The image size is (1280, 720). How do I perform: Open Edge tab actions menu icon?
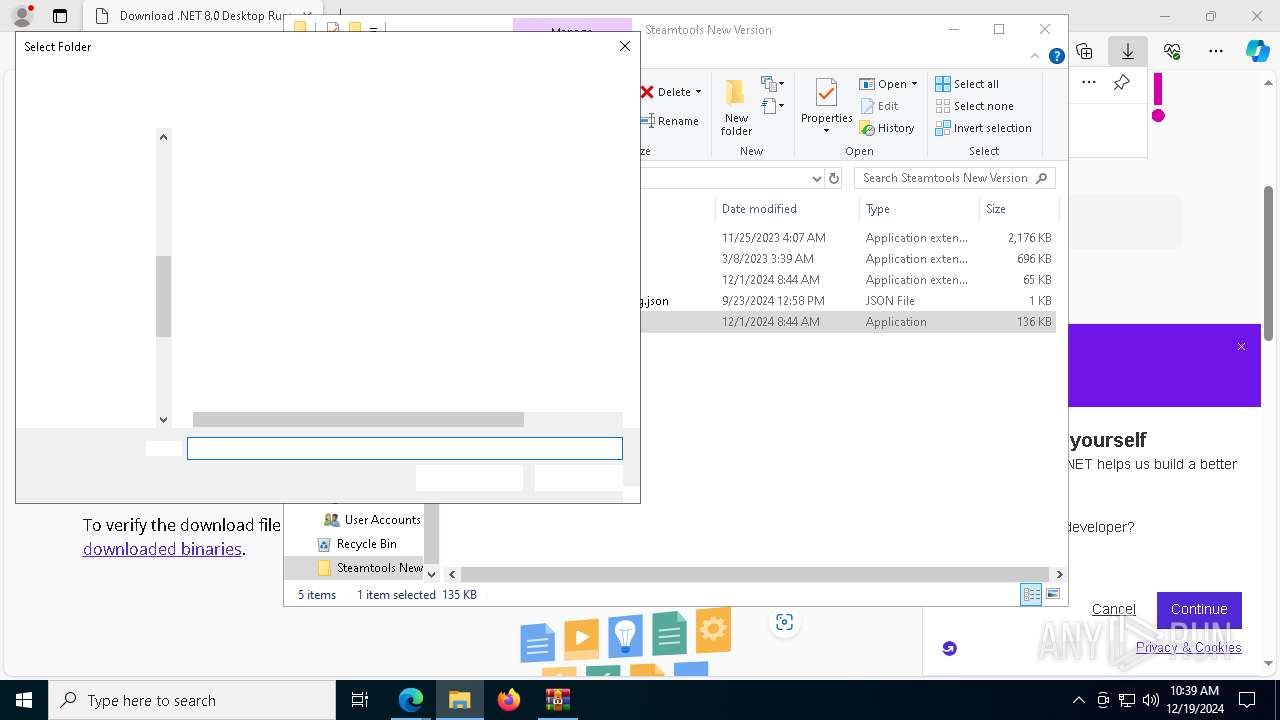click(x=60, y=16)
